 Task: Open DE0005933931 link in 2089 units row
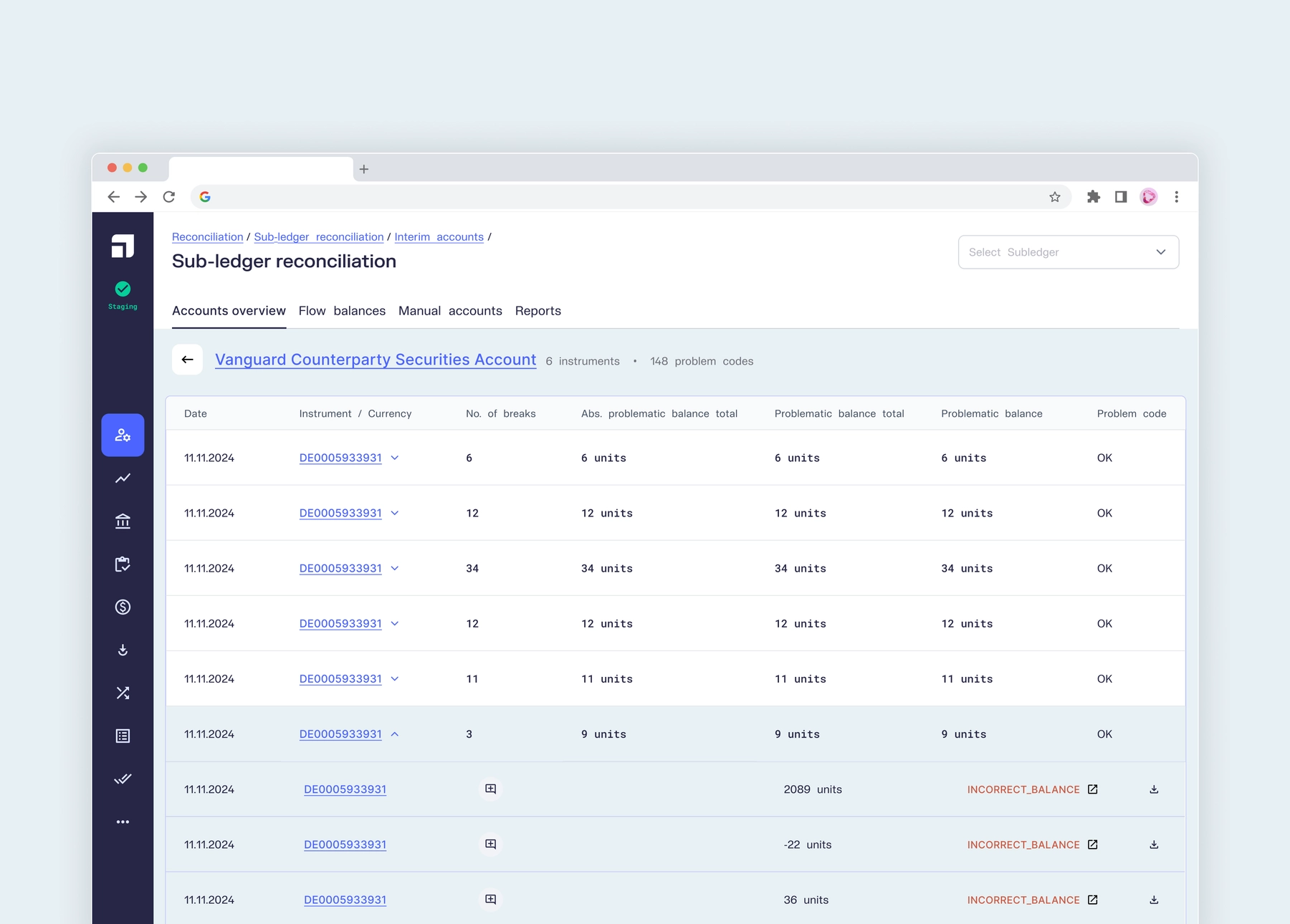(x=345, y=789)
